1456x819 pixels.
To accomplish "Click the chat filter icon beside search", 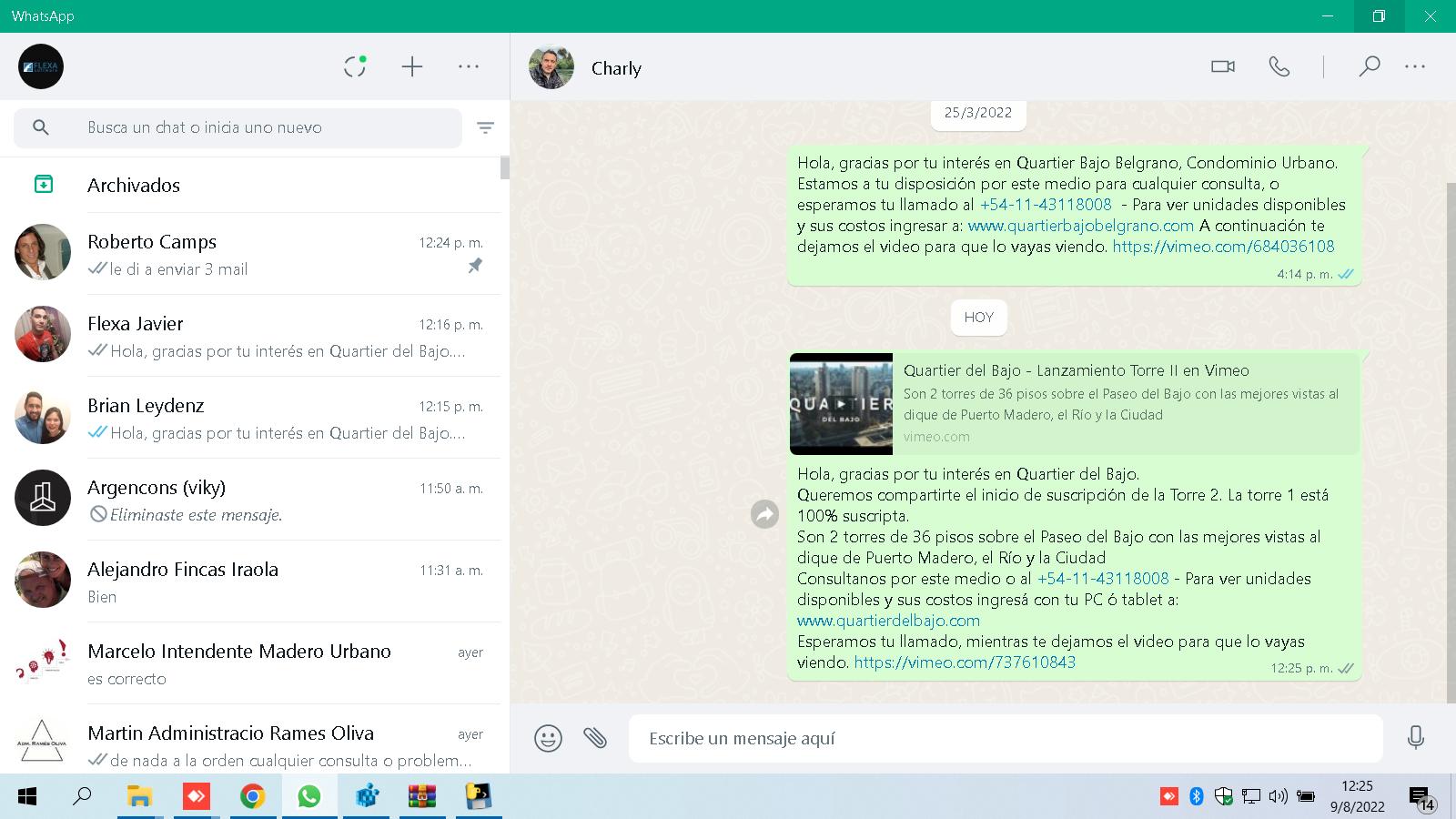I will [486, 127].
